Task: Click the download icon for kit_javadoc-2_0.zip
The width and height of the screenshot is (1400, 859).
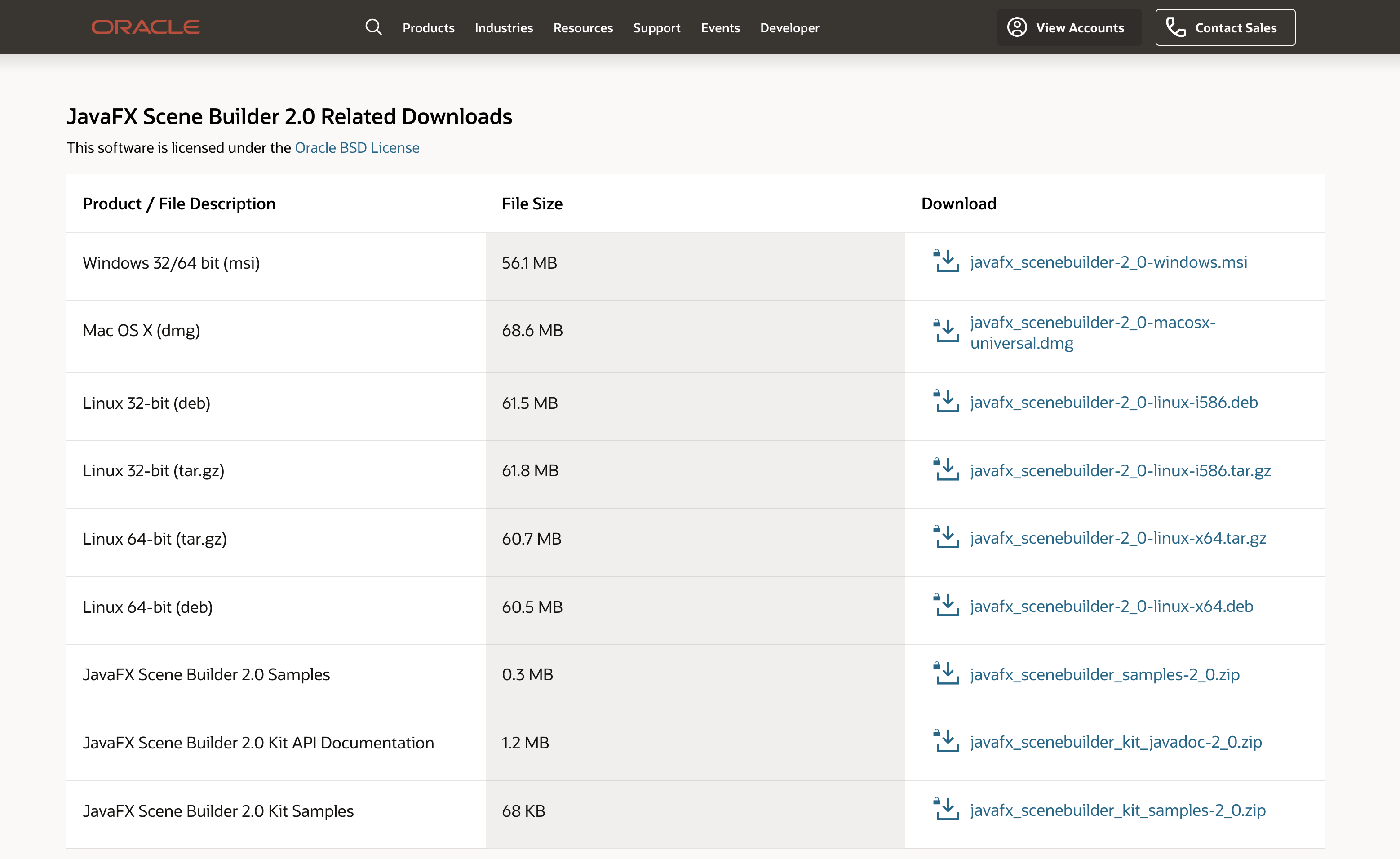Action: (947, 741)
